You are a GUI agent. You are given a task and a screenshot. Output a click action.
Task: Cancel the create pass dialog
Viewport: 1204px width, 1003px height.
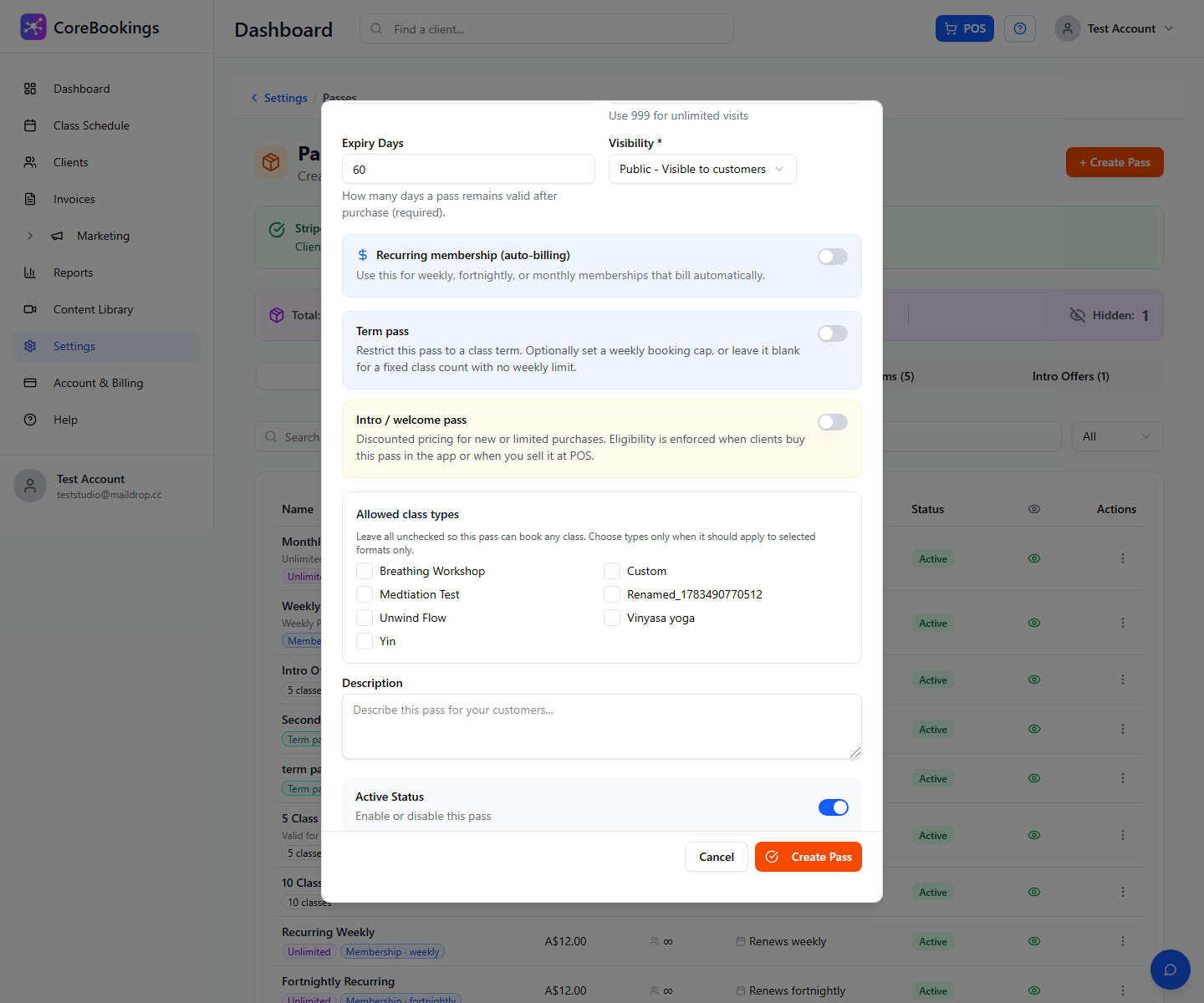tap(717, 857)
